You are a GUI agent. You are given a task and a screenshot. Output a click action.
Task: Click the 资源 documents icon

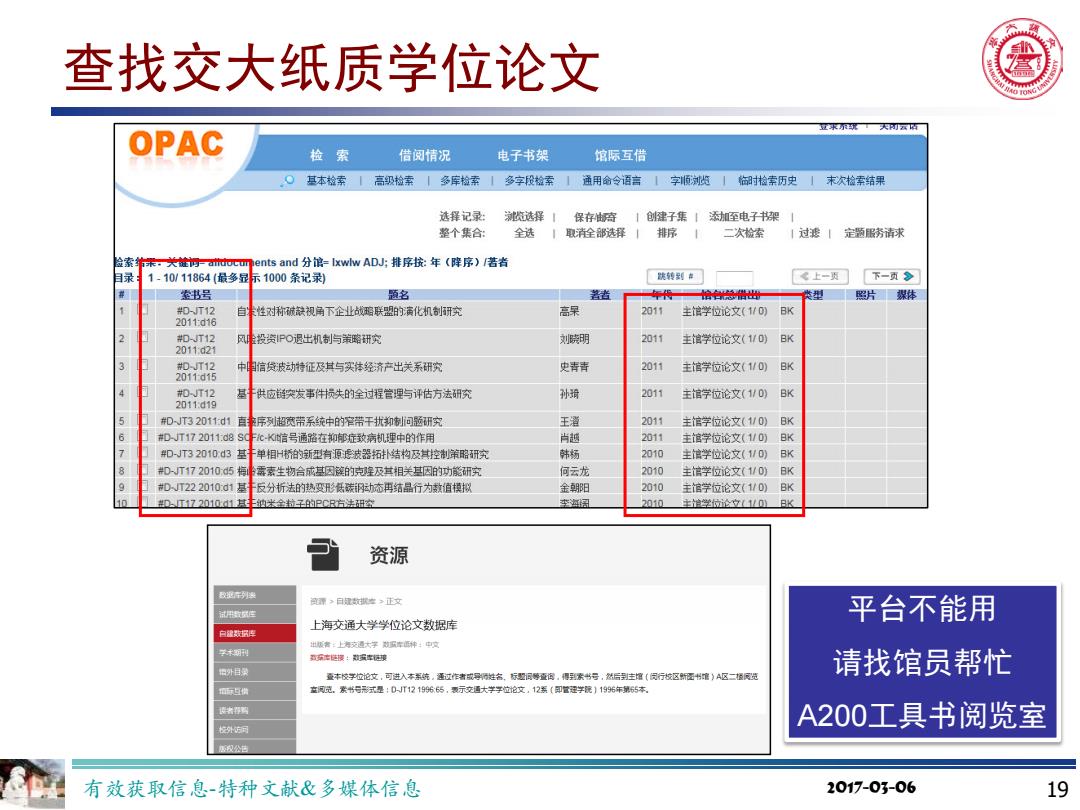click(x=324, y=554)
